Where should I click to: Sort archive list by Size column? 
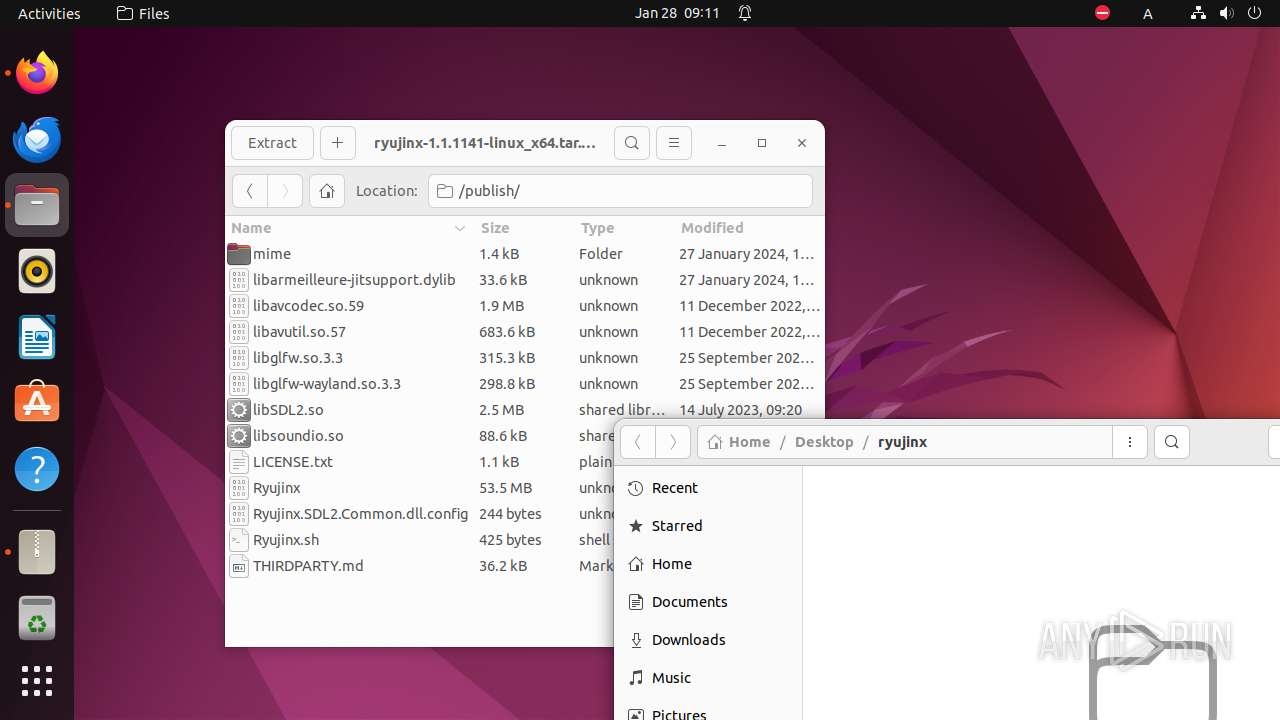(524, 228)
